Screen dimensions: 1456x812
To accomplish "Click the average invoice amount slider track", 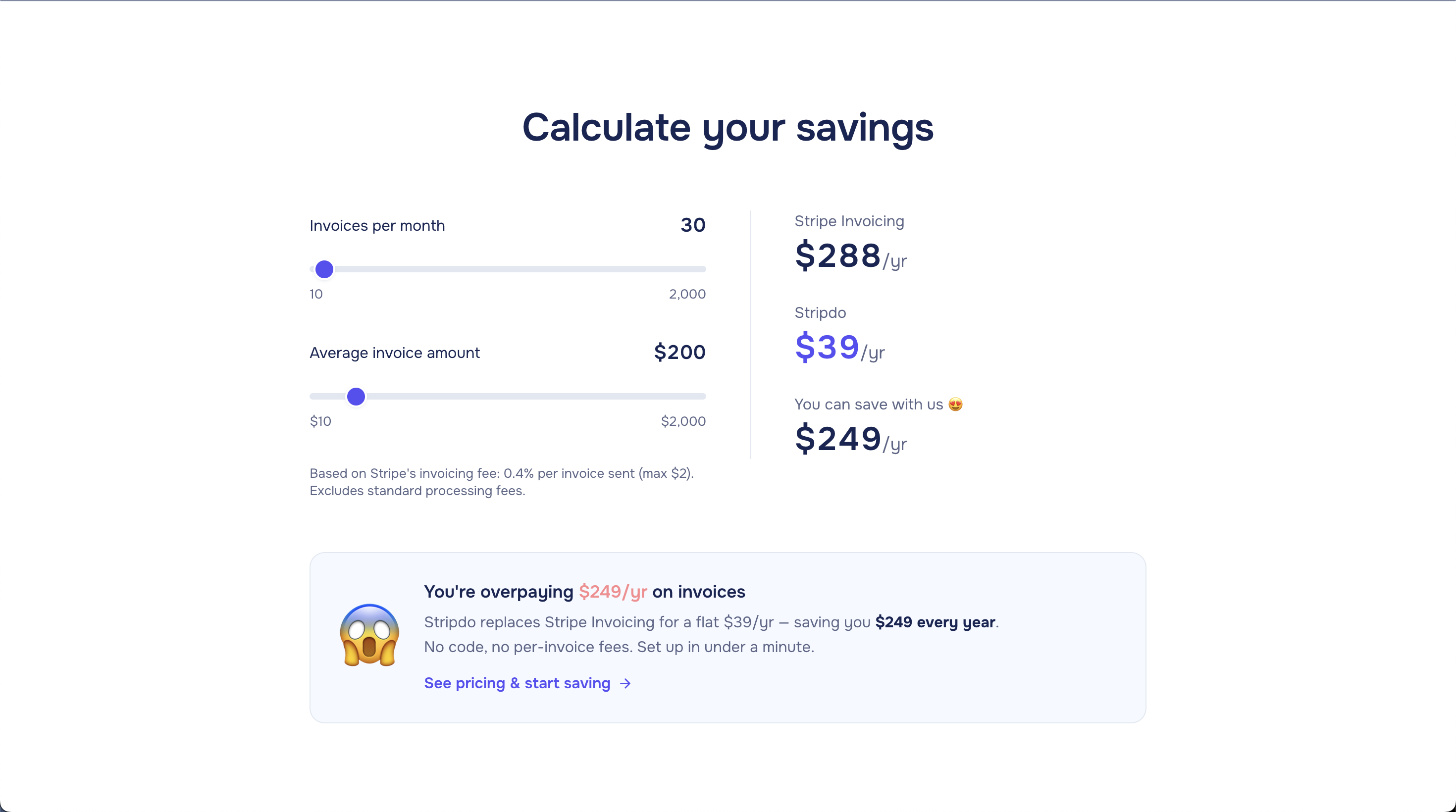I will point(537,397).
